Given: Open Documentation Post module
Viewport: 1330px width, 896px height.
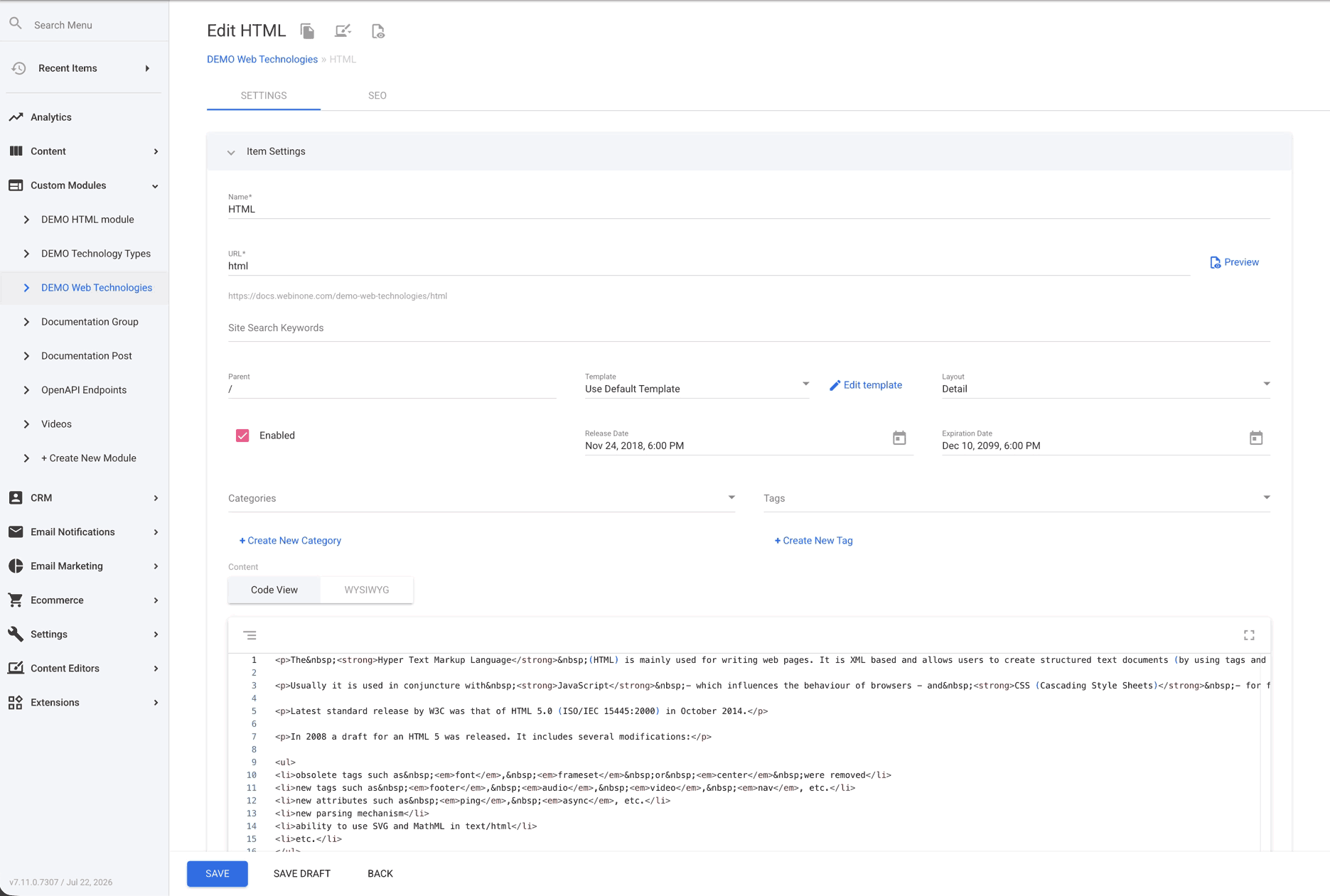Looking at the screenshot, I should coord(87,356).
